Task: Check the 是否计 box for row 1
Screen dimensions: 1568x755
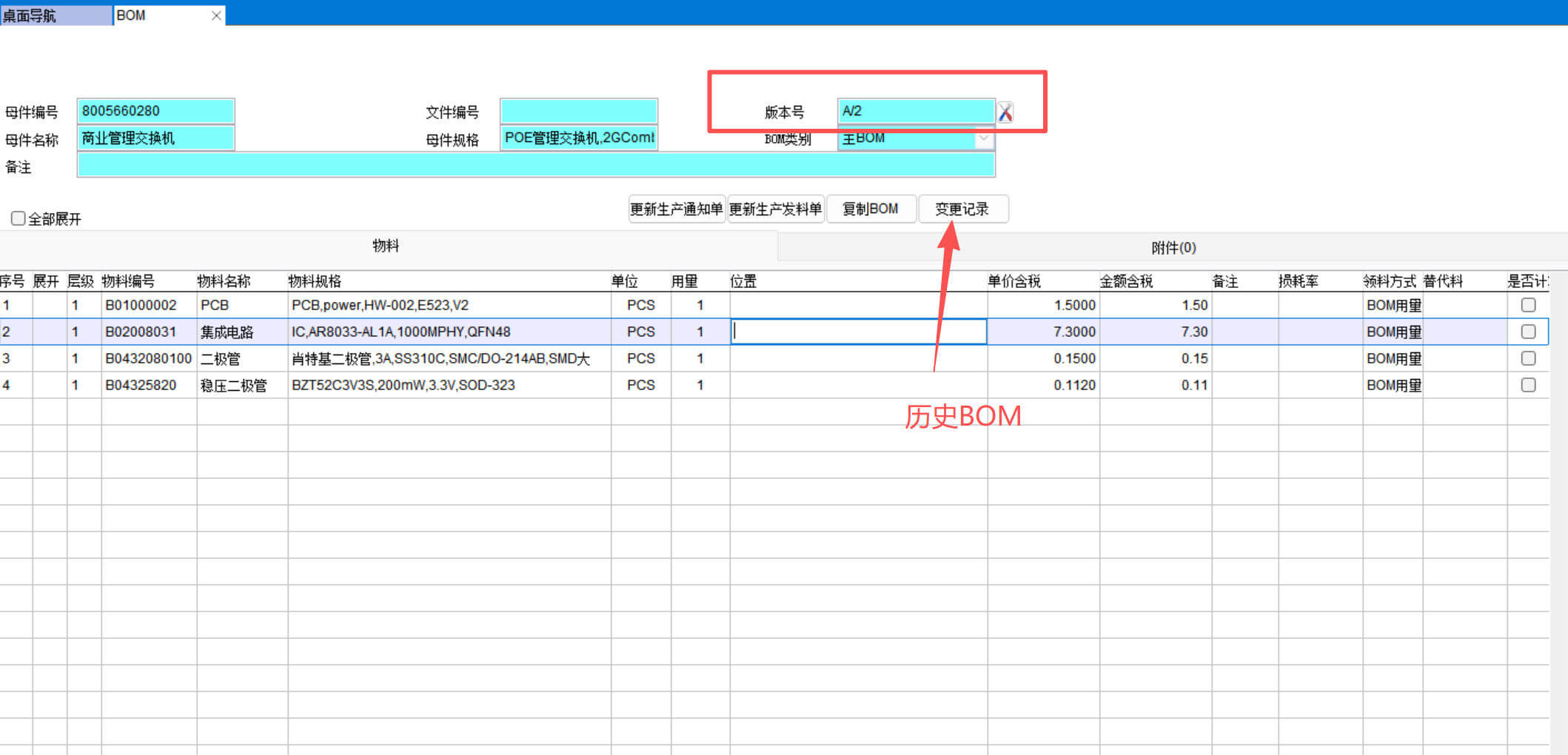Action: tap(1528, 305)
